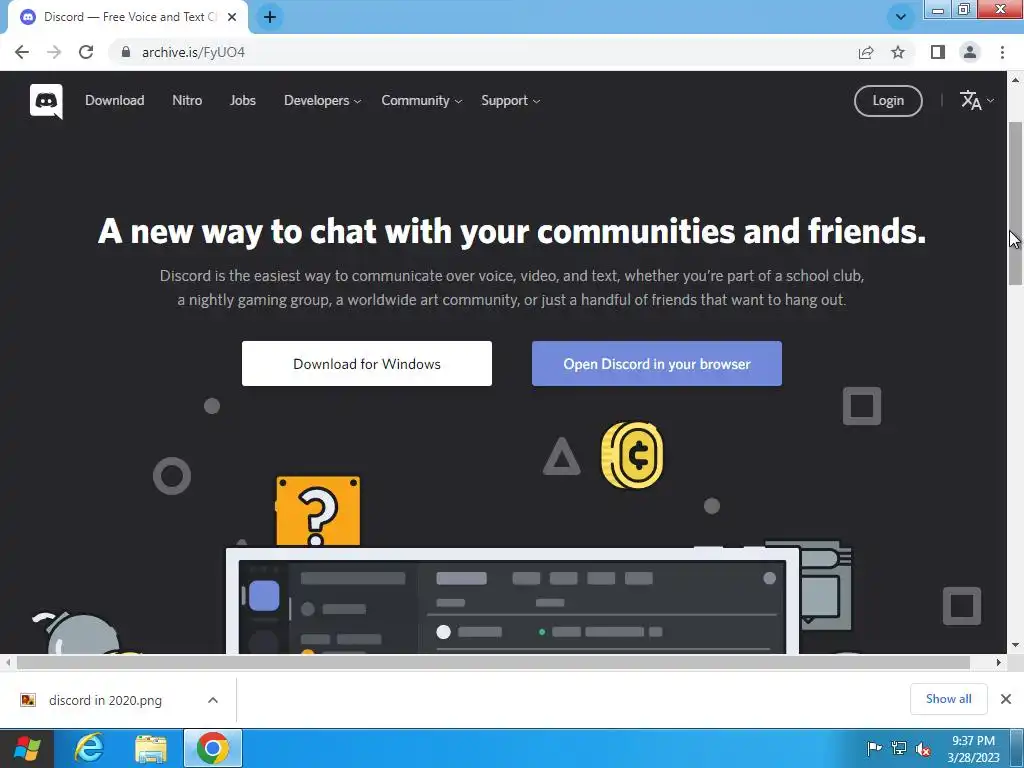This screenshot has width=1024, height=768.
Task: Go back with the browser back arrow
Action: pos(22,52)
